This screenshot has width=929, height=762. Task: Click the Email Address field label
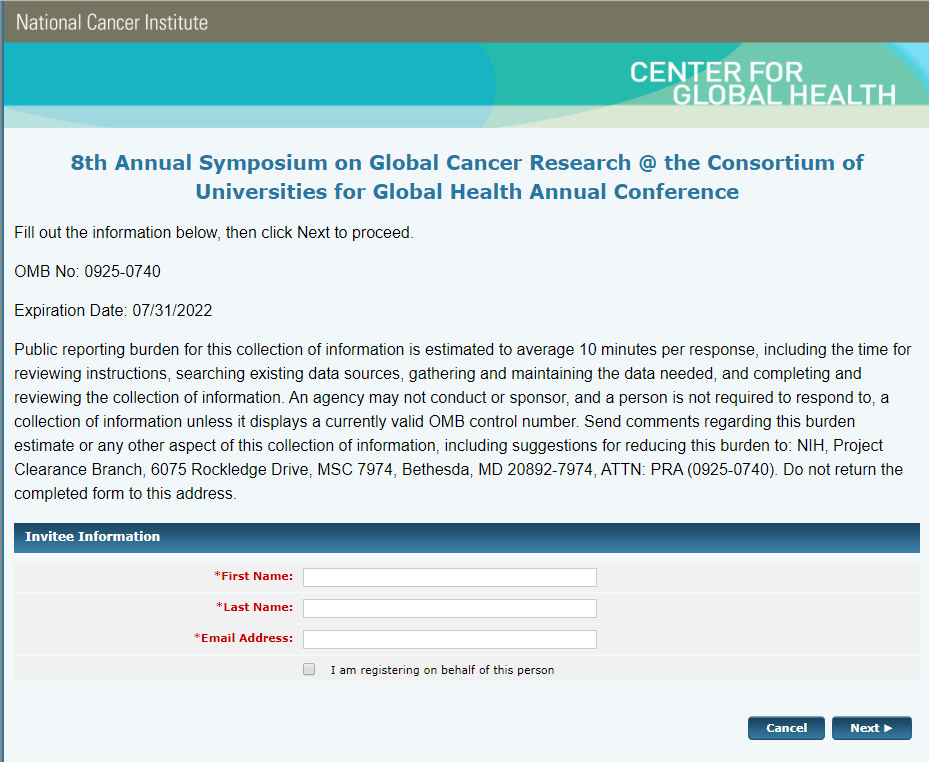coord(247,638)
